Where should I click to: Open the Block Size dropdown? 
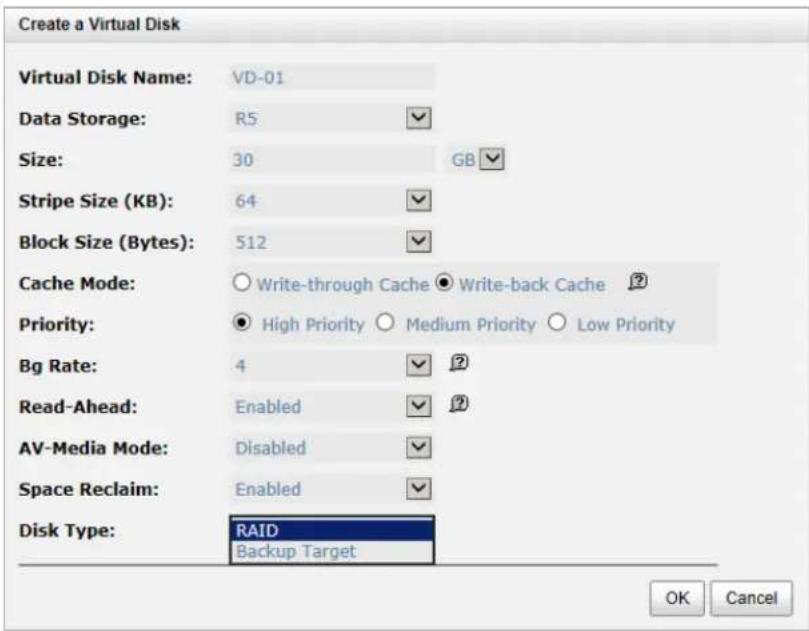pyautogui.click(x=418, y=242)
